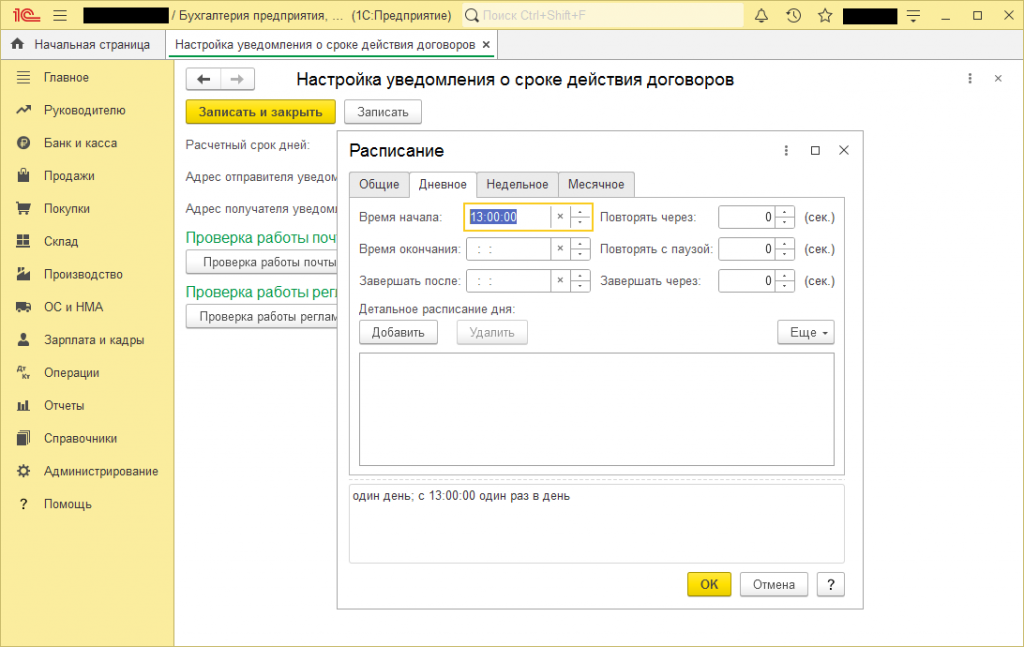Open the history clock icon
The height and width of the screenshot is (647, 1024).
click(x=793, y=16)
